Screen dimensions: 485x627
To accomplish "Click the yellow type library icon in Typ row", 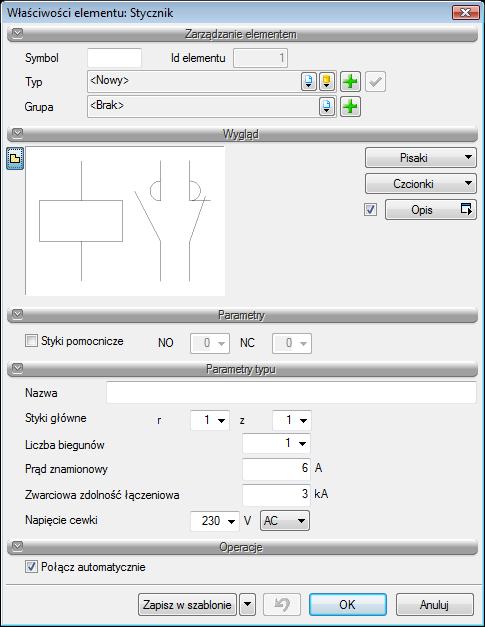I will click(327, 82).
